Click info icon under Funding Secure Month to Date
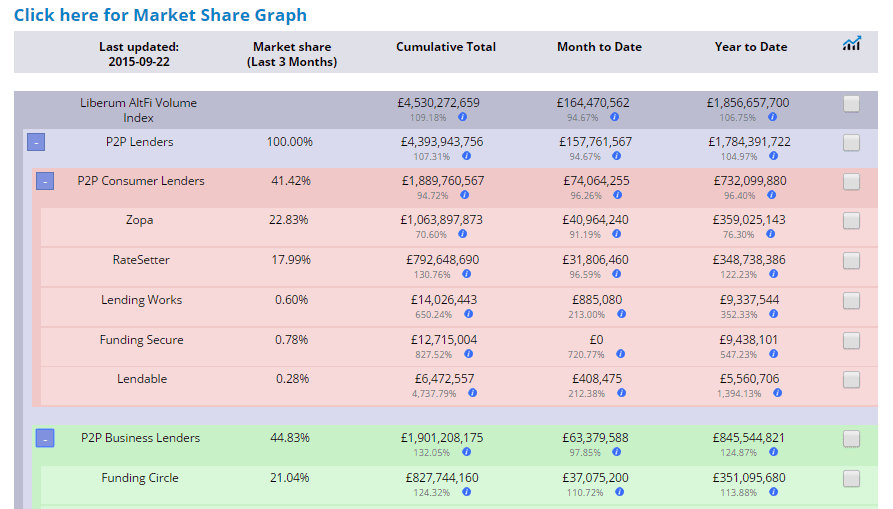This screenshot has height=509, width=893. [x=622, y=354]
